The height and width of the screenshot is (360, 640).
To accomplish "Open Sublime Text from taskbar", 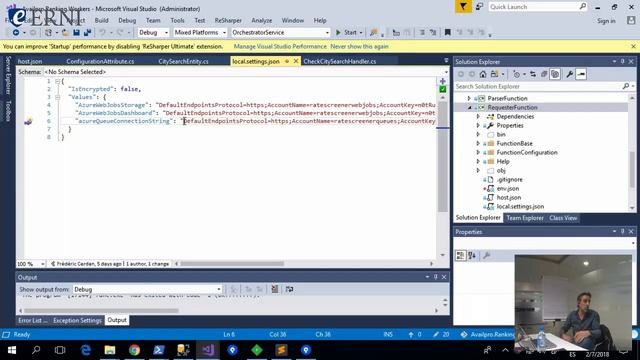I will point(281,350).
